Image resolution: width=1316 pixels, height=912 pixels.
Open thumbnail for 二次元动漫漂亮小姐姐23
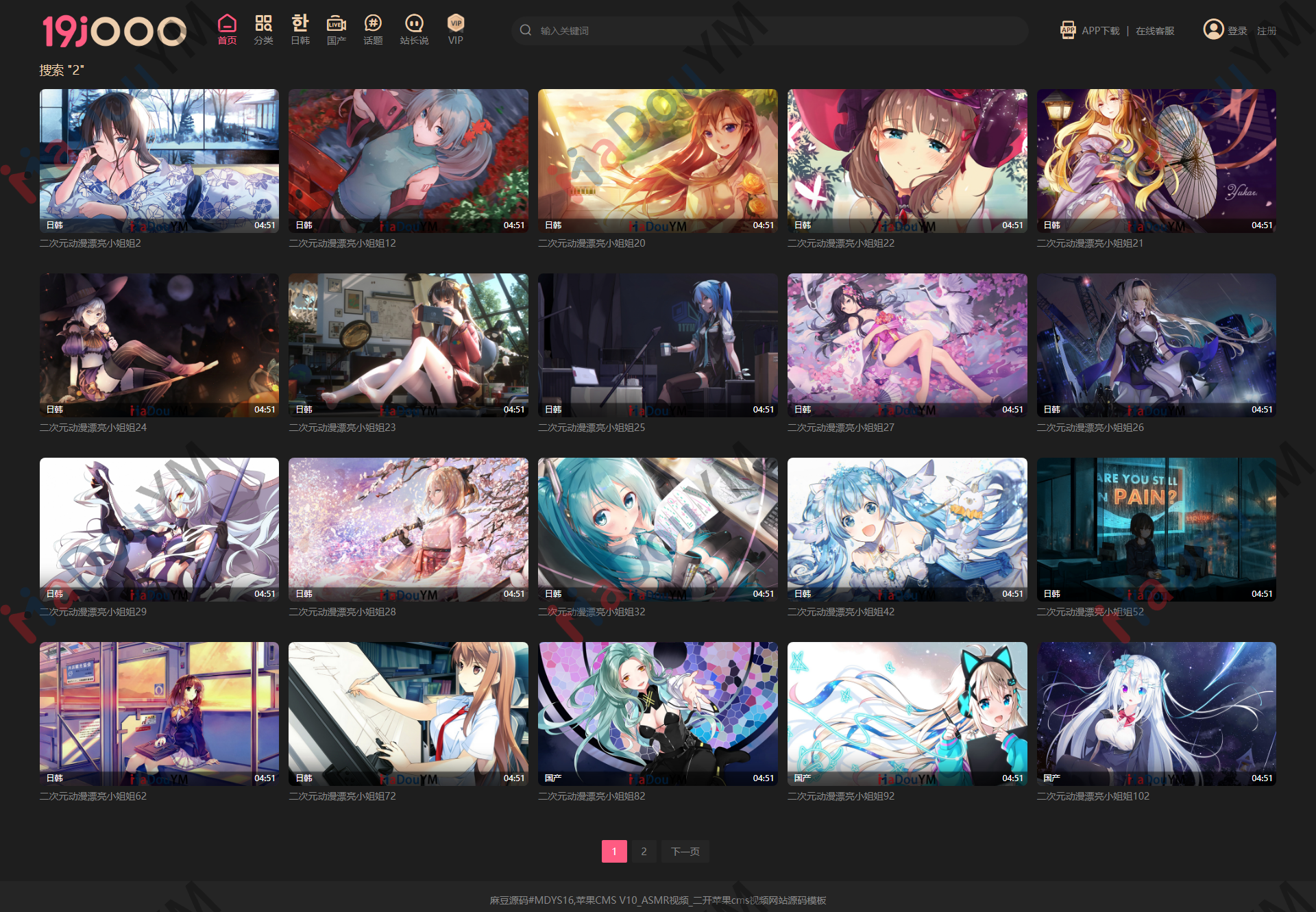pos(409,345)
